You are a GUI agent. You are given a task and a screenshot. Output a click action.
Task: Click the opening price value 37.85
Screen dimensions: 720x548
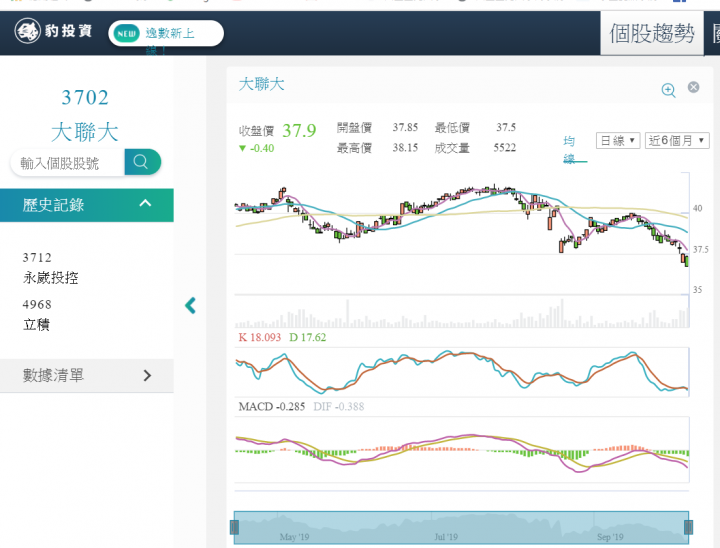pos(405,127)
